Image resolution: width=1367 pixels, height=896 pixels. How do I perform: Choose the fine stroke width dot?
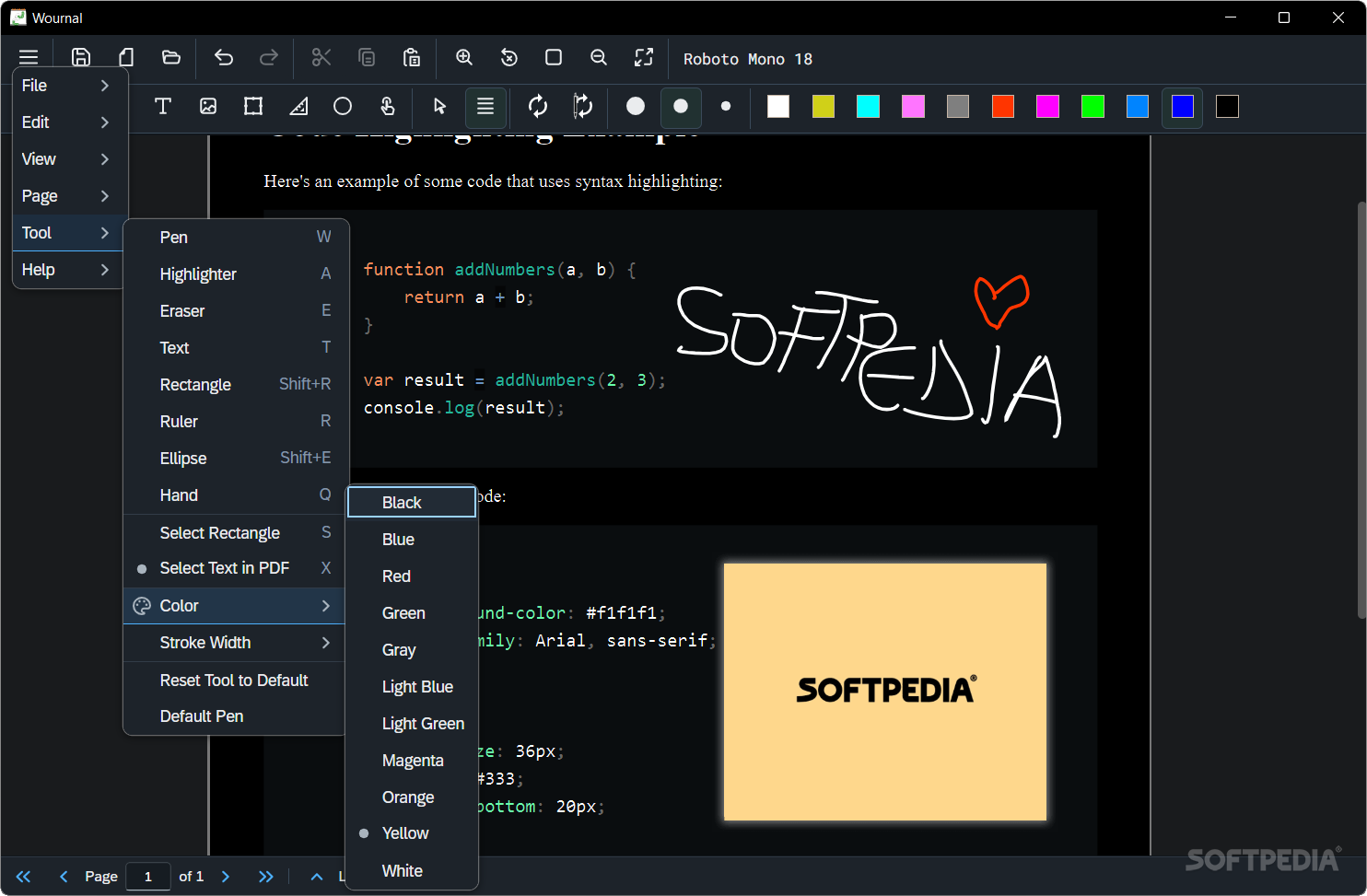click(x=726, y=107)
